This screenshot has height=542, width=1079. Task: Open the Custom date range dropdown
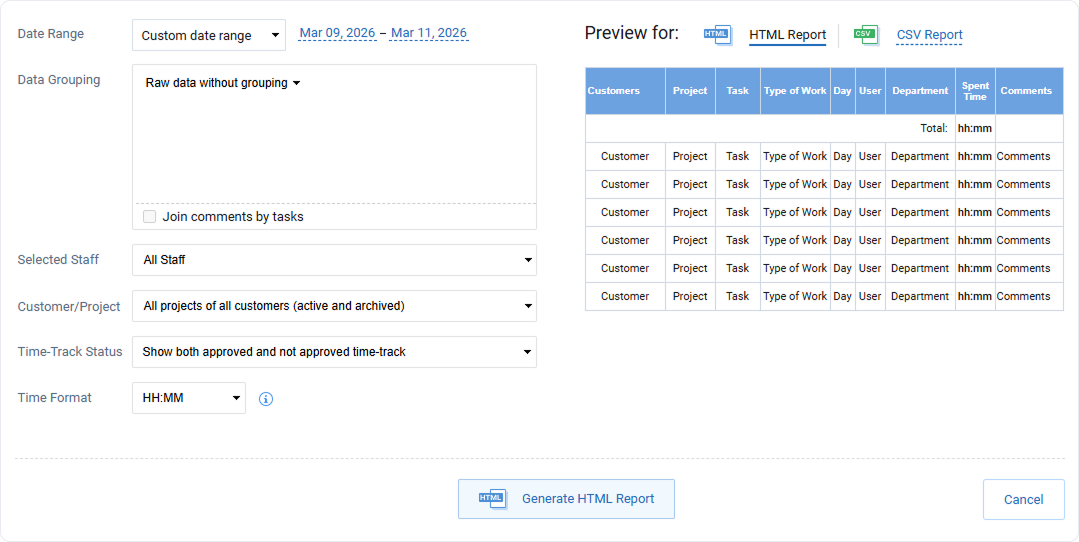click(209, 35)
